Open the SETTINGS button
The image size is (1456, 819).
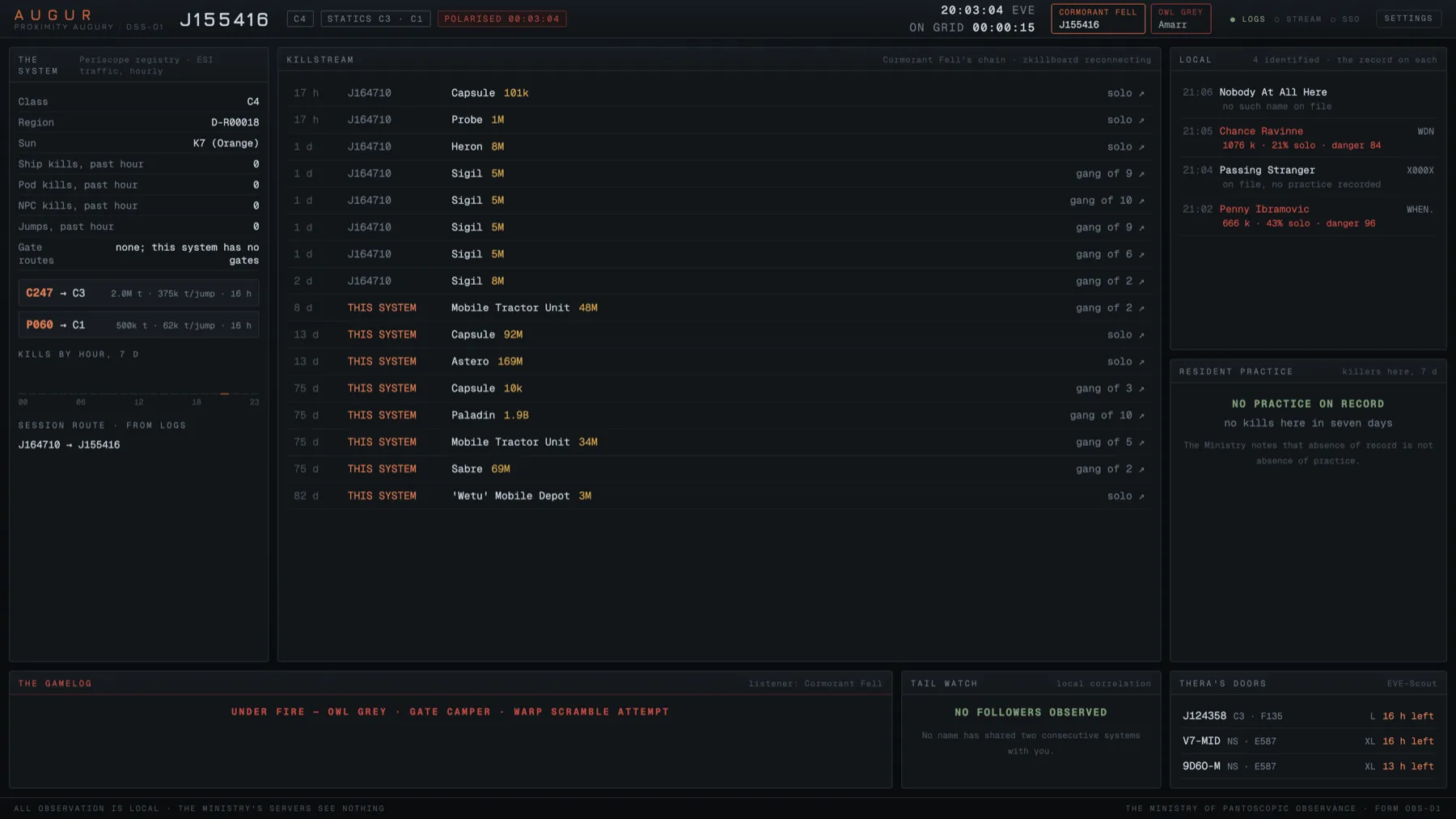coord(1408,18)
